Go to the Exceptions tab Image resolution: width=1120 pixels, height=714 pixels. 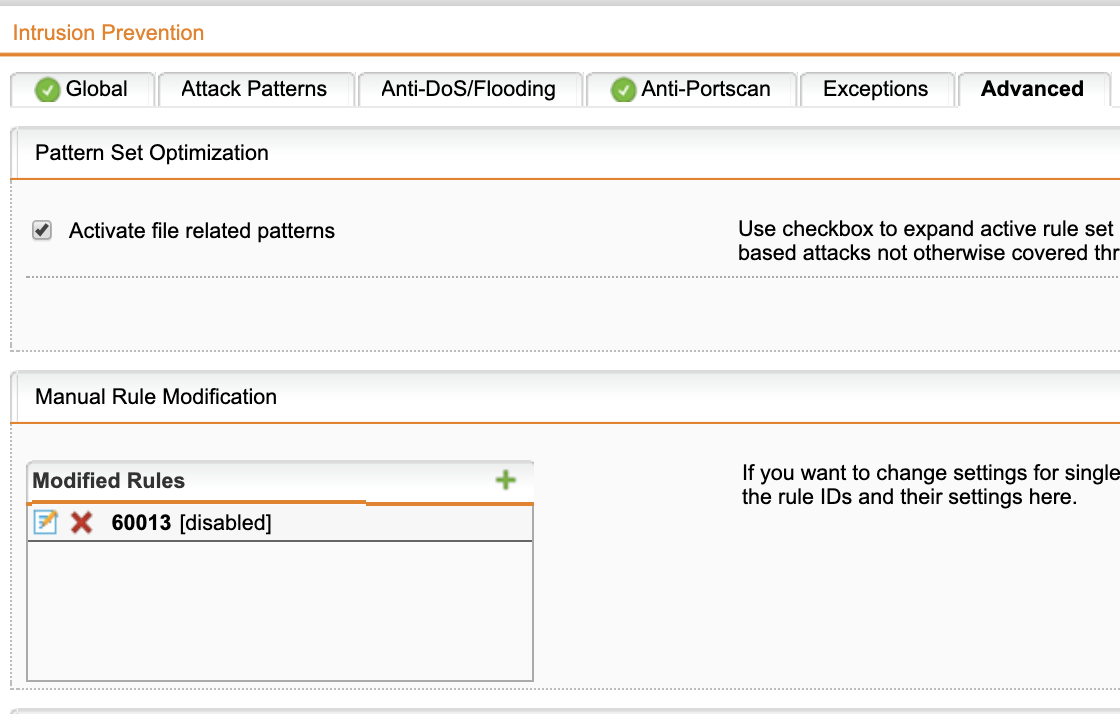pyautogui.click(x=876, y=89)
